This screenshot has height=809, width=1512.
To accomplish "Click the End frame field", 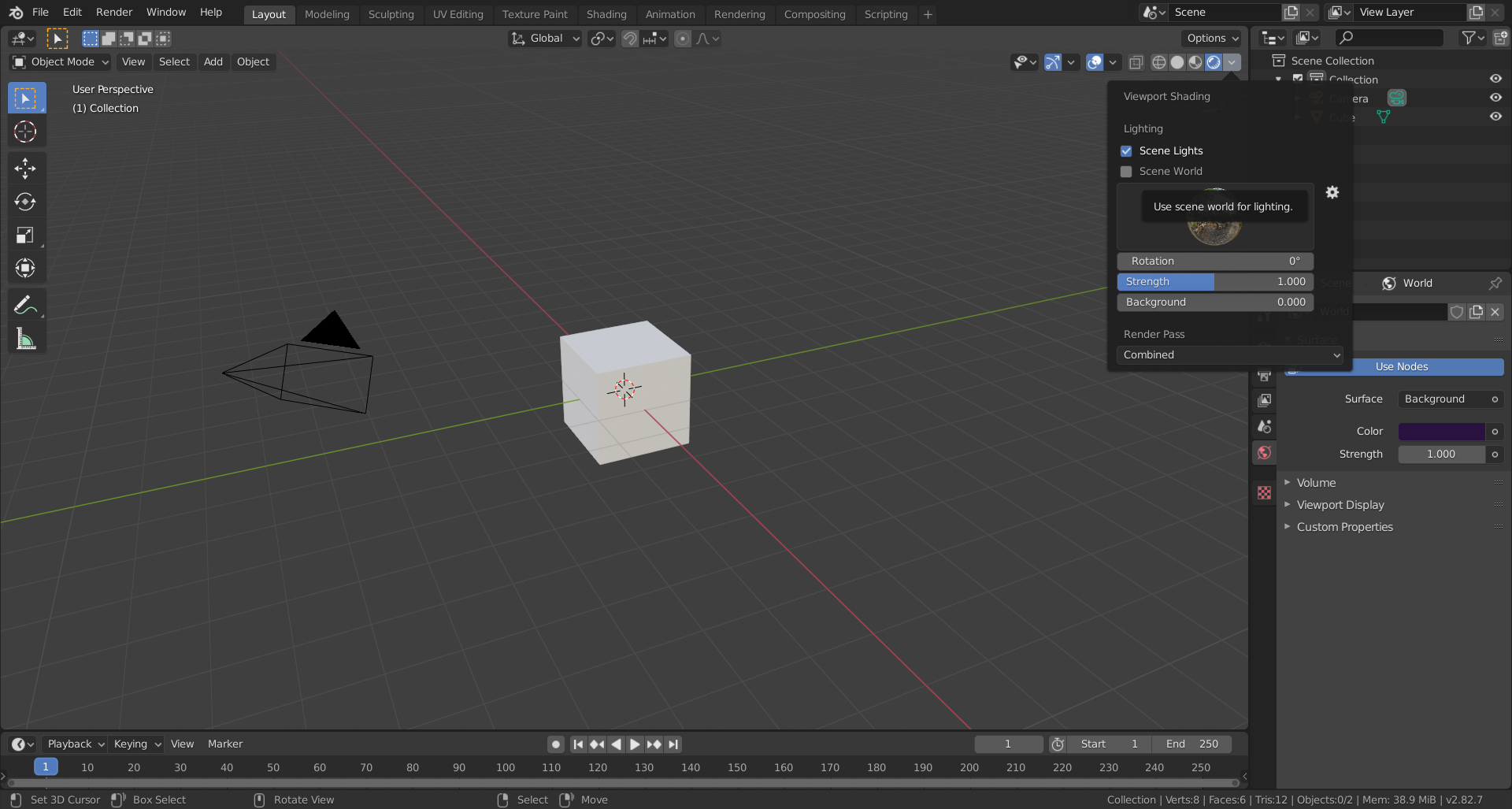I will (x=1191, y=744).
